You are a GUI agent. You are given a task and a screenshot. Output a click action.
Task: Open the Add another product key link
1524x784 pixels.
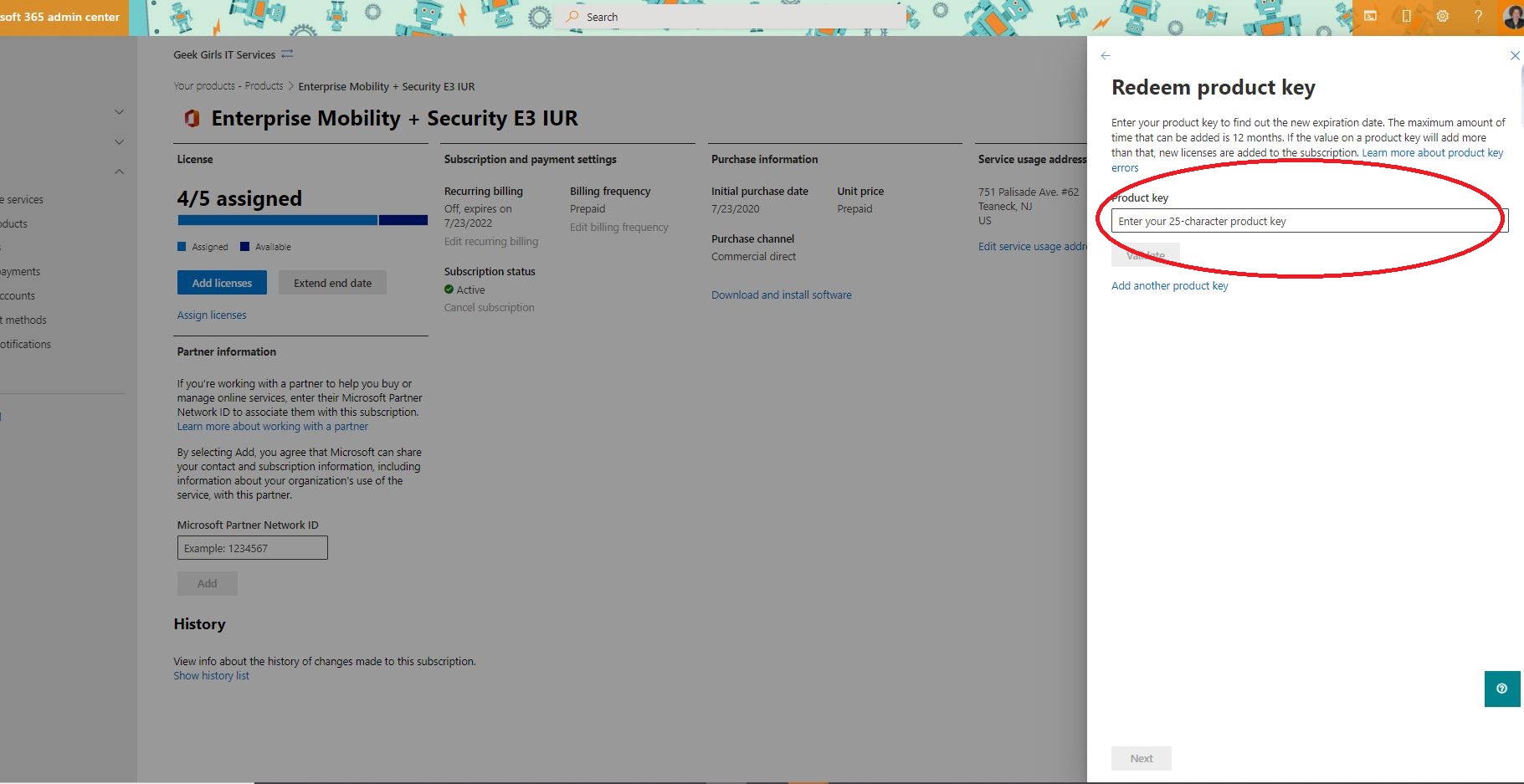tap(1169, 286)
